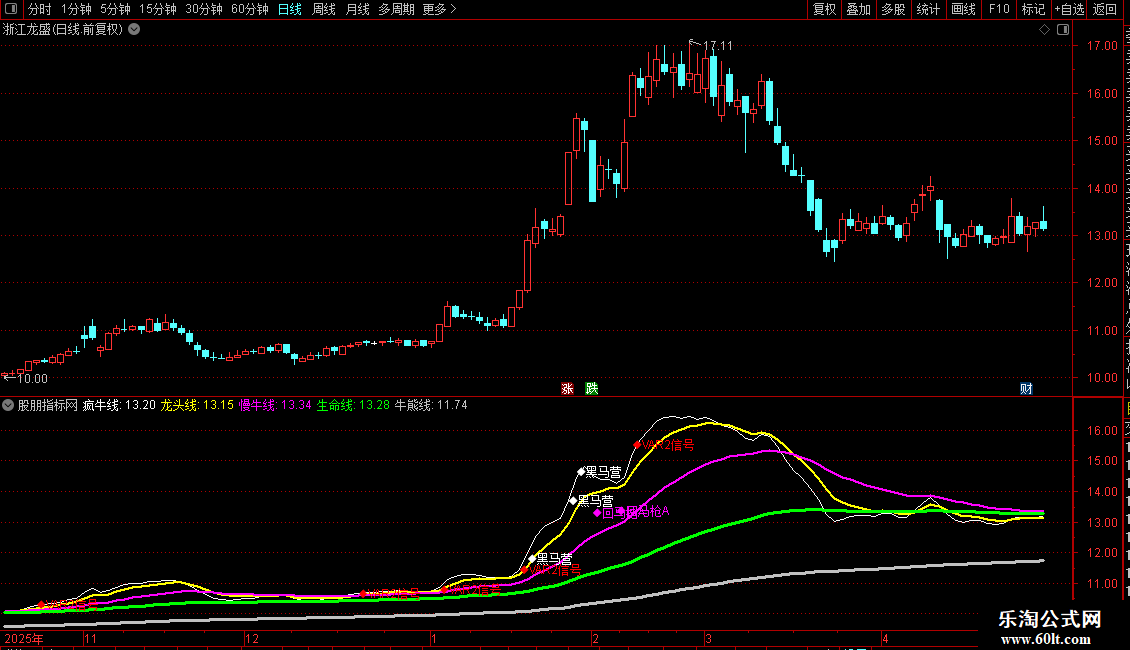Click the 慢牛线: 13.34 legend value
This screenshot has width=1130, height=650.
(x=275, y=405)
